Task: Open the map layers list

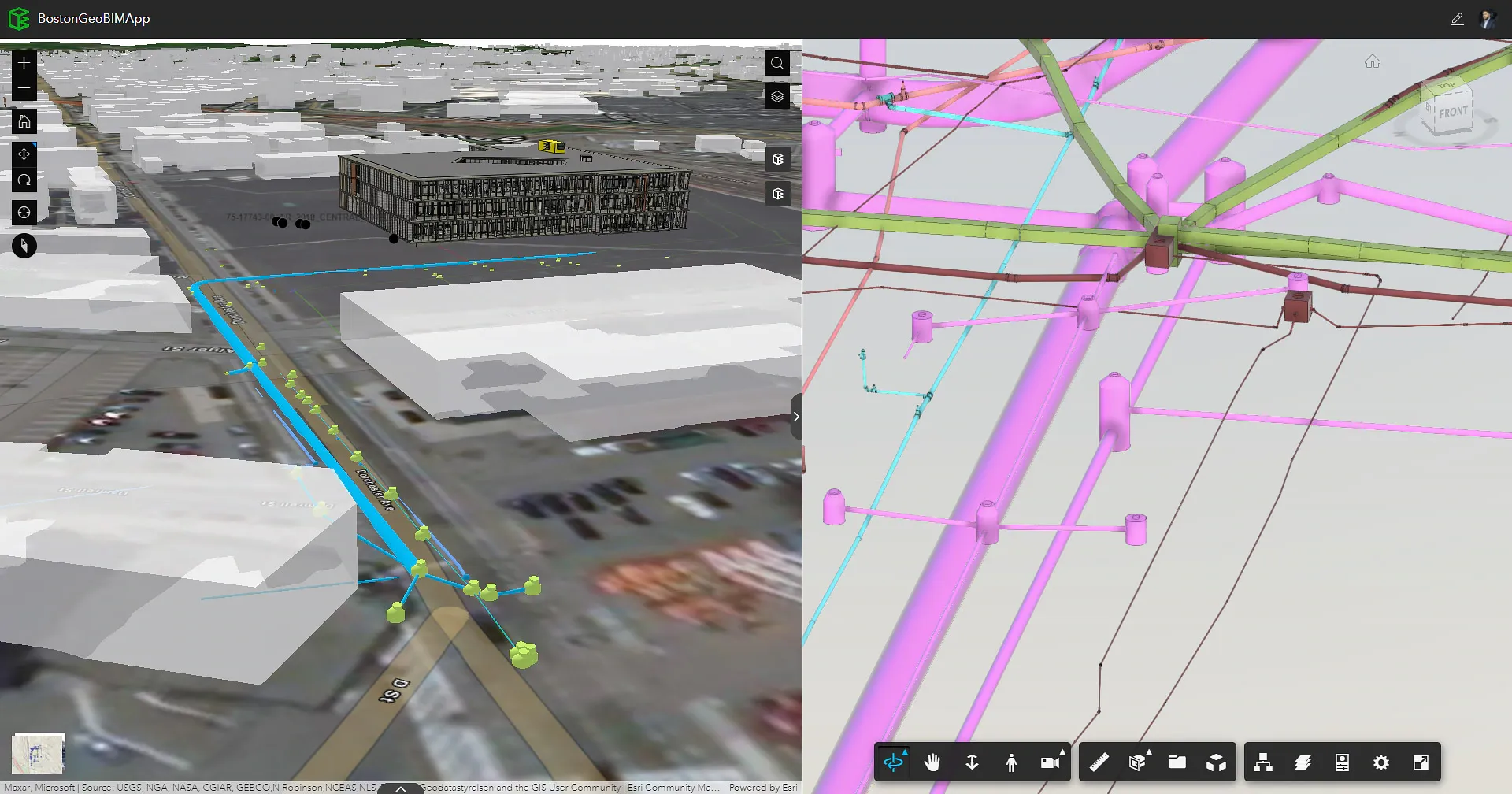Action: (x=777, y=97)
